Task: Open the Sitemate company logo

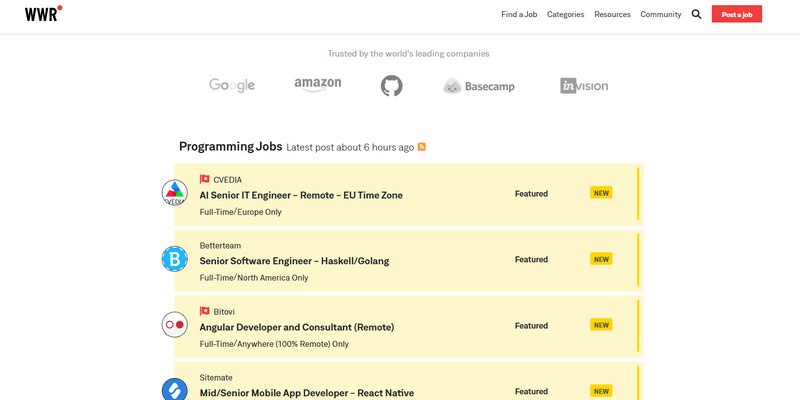Action: pyautogui.click(x=174, y=389)
